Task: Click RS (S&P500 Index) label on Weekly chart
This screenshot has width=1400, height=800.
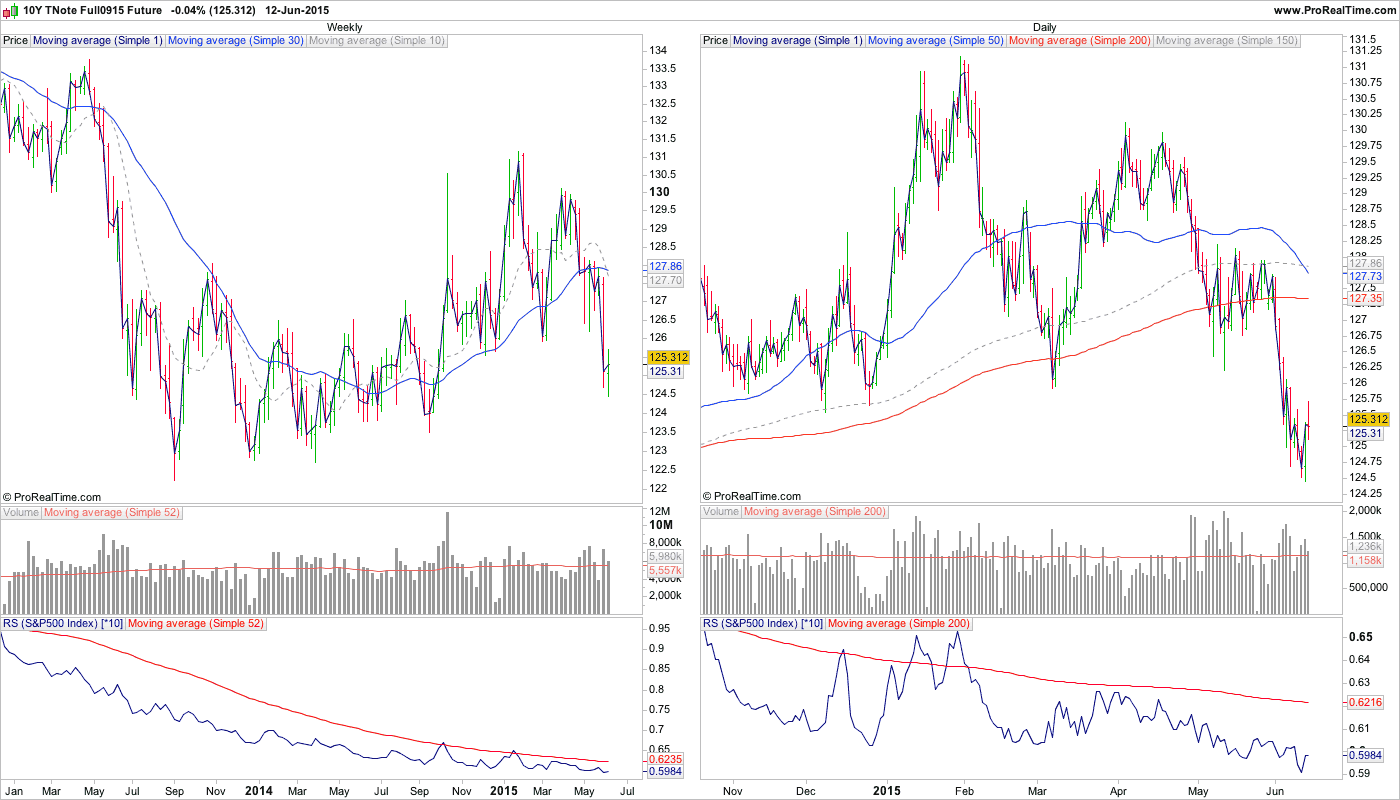Action: click(x=63, y=623)
